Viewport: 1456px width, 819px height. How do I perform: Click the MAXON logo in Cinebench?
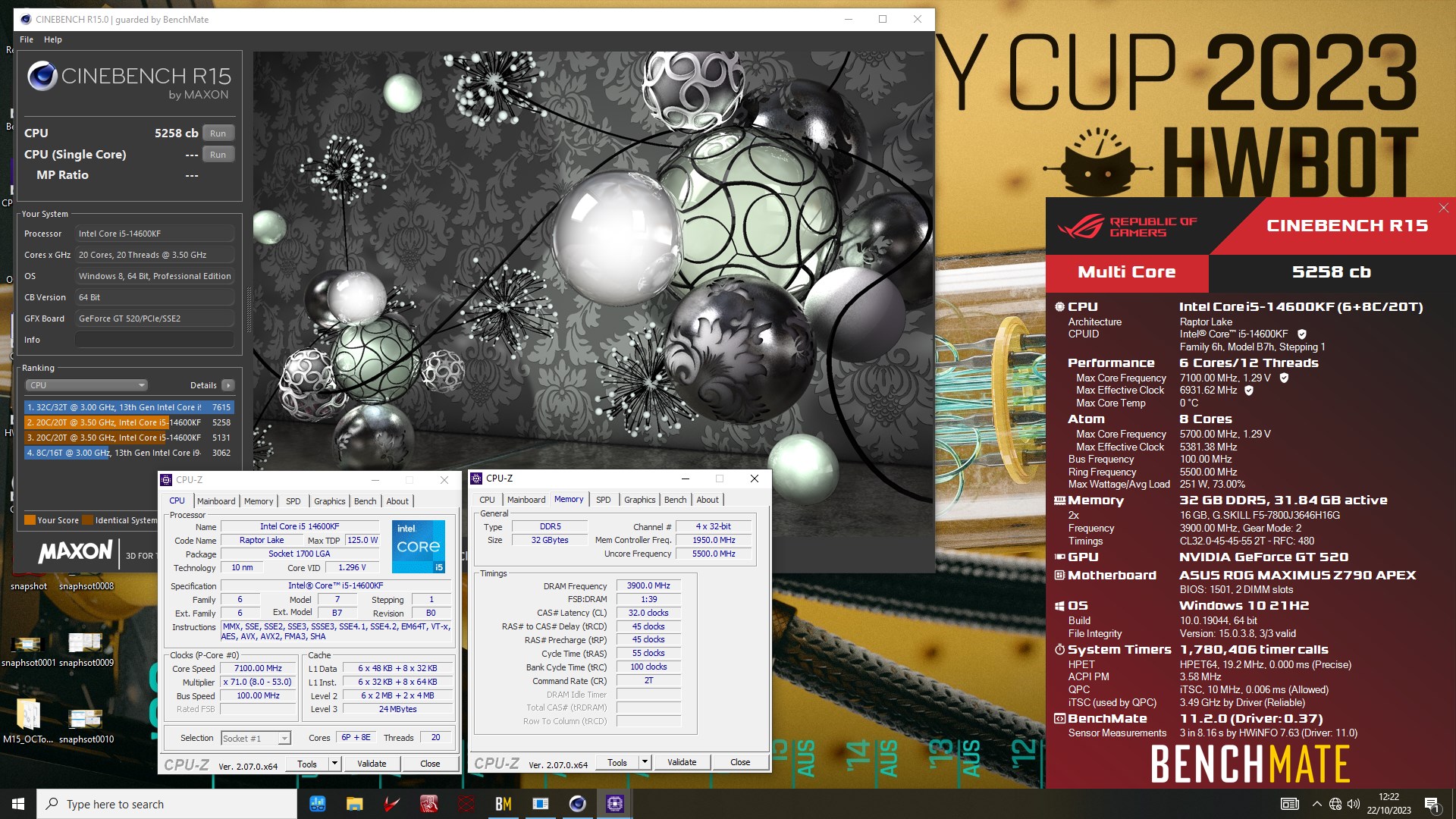click(x=75, y=551)
